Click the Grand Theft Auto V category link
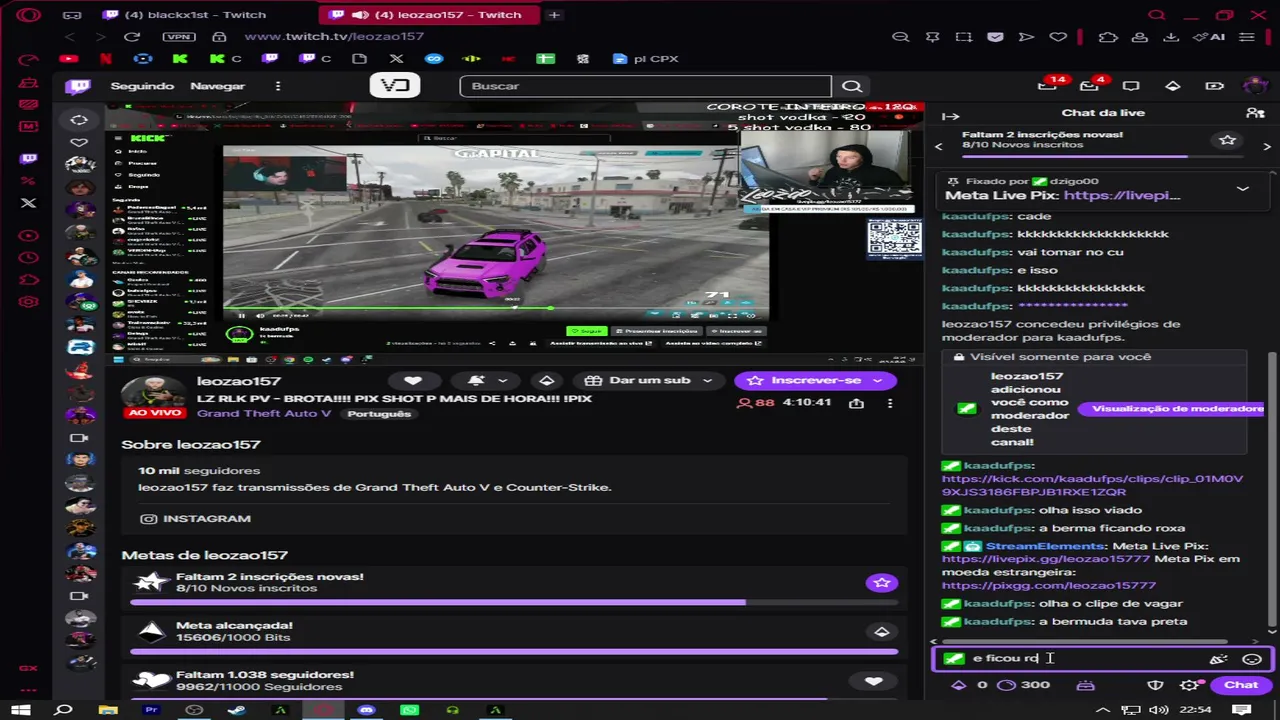 264,414
